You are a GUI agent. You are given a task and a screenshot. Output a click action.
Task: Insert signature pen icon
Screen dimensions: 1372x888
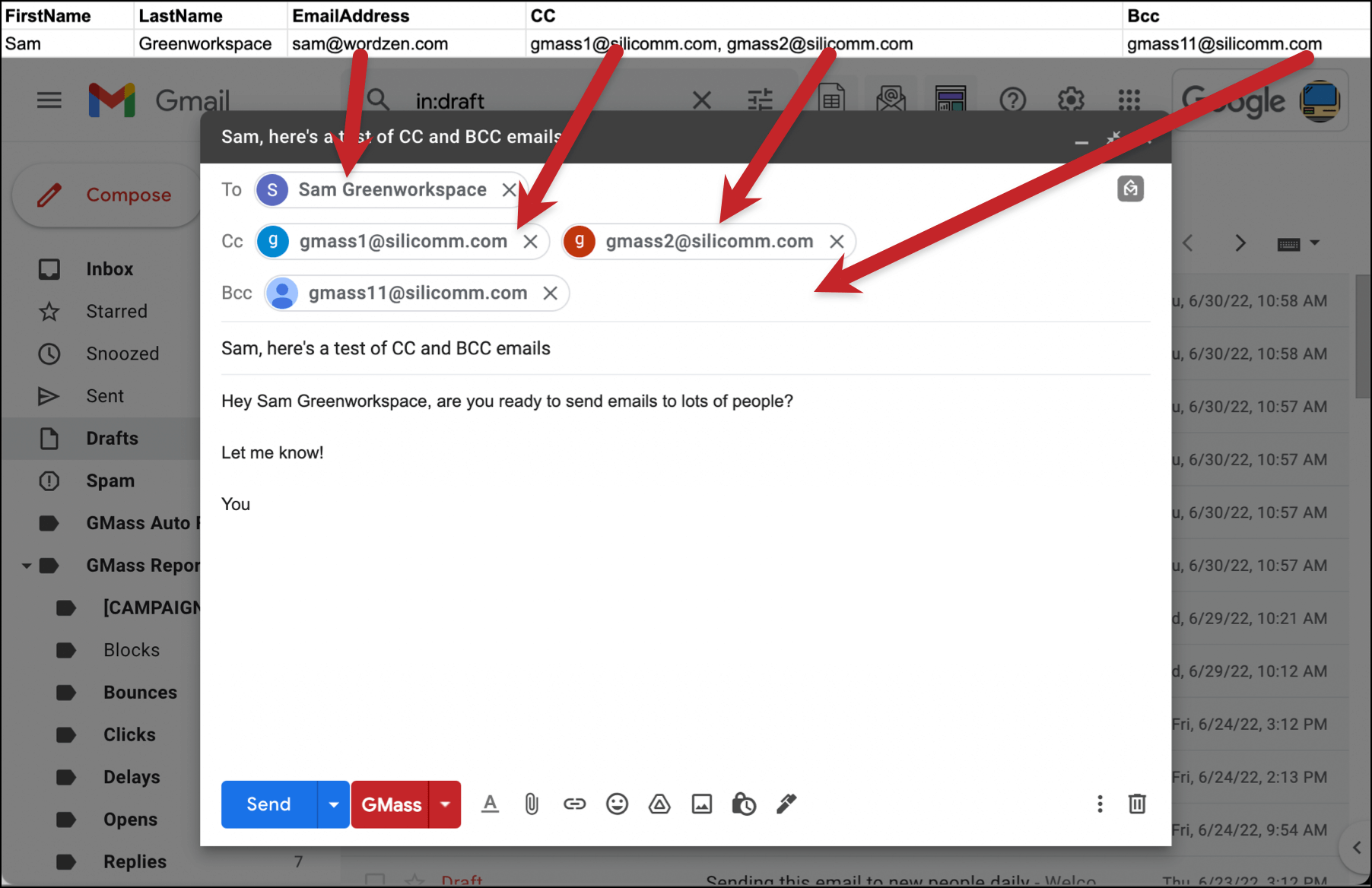[786, 804]
